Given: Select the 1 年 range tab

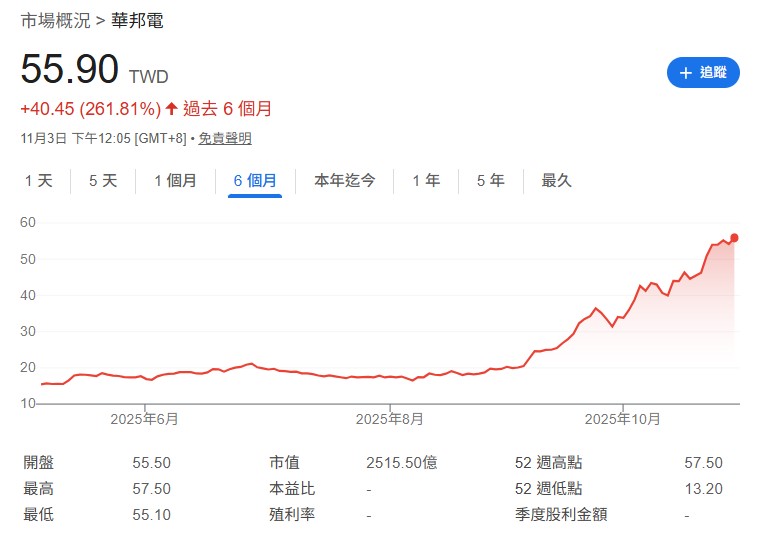Looking at the screenshot, I should tap(426, 181).
